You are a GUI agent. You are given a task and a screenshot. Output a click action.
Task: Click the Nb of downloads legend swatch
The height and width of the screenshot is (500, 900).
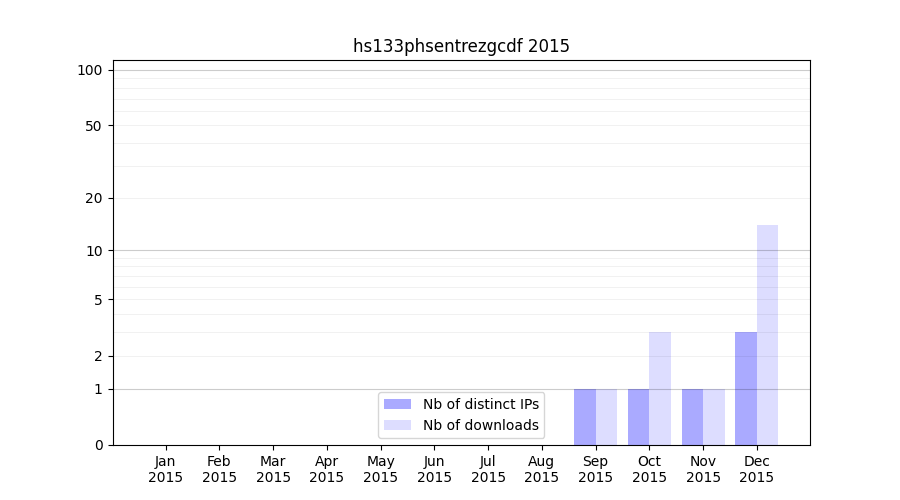pos(397,425)
